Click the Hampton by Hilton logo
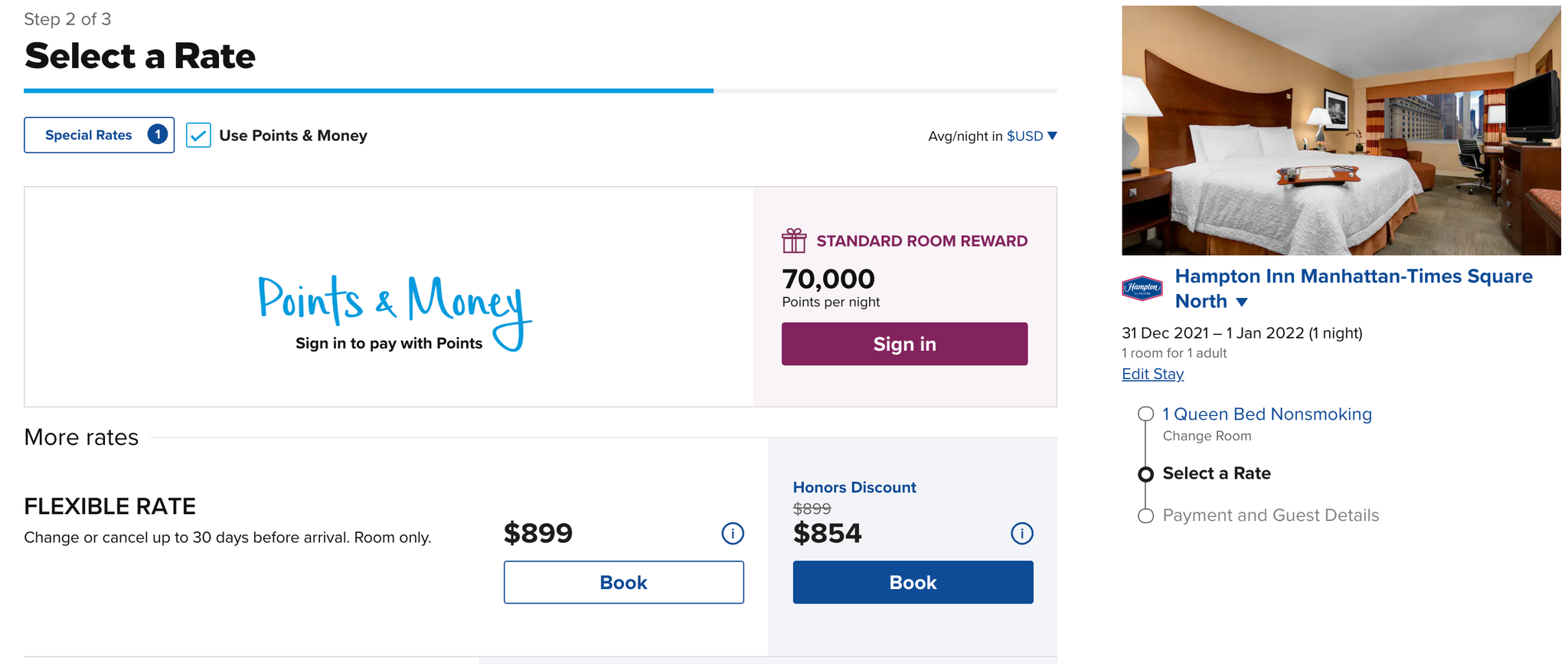Image resolution: width=1568 pixels, height=664 pixels. (1142, 288)
